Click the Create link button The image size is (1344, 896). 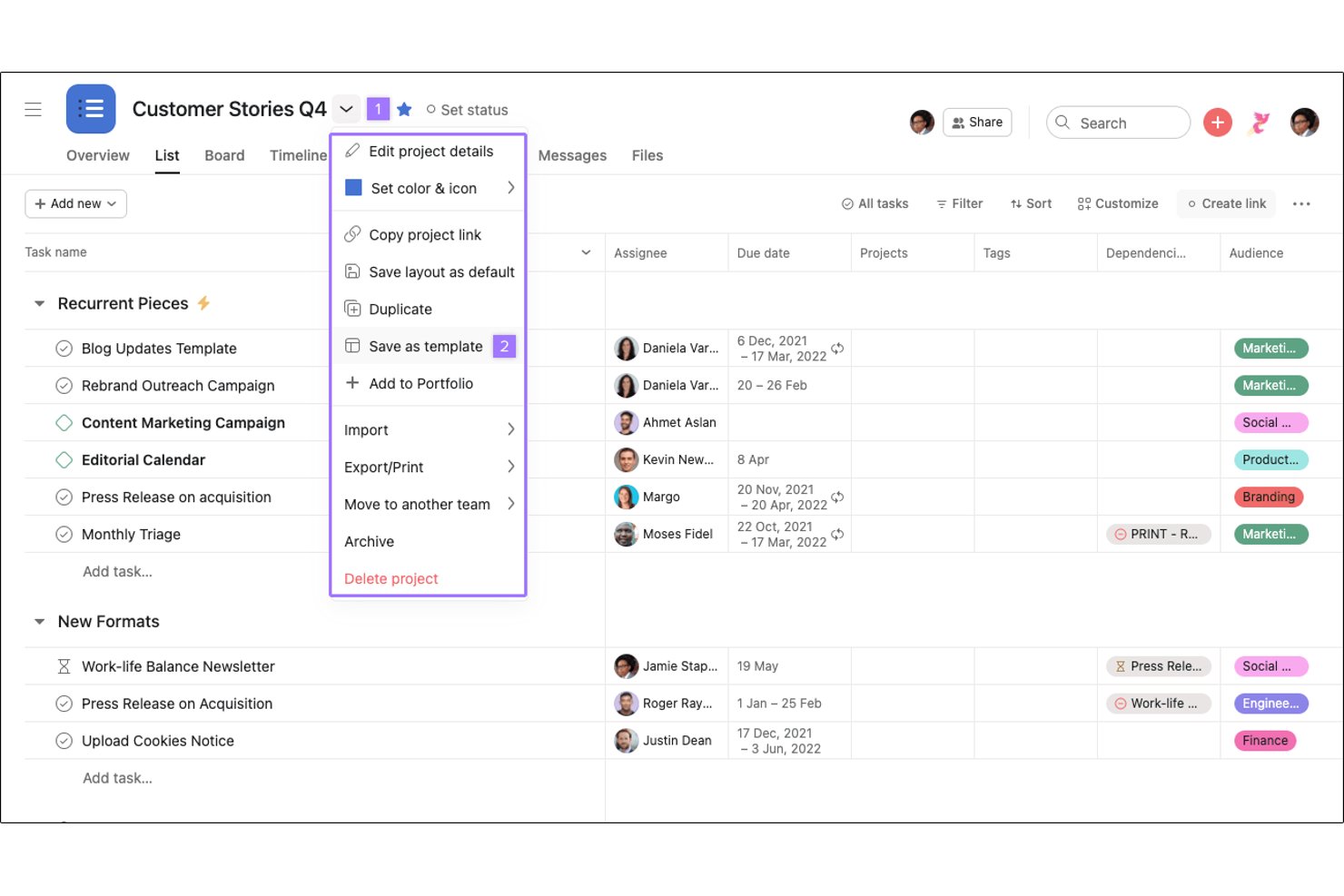click(1226, 204)
